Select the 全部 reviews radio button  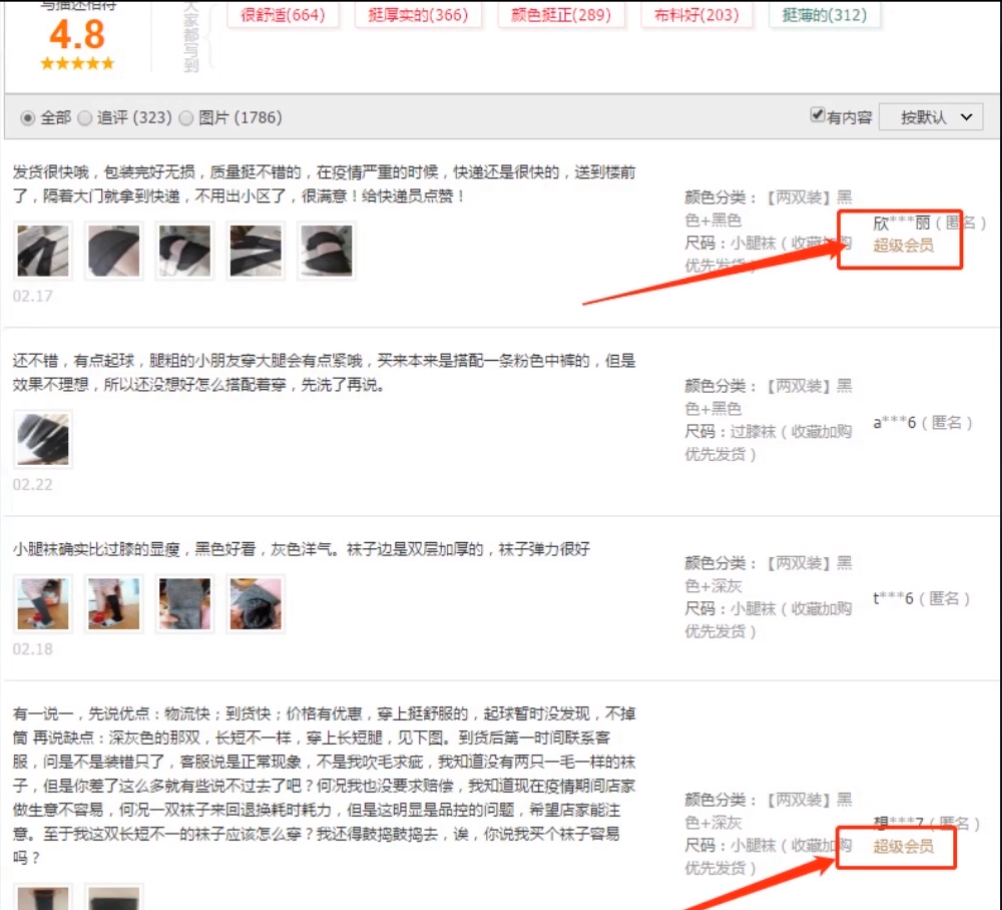coord(27,118)
